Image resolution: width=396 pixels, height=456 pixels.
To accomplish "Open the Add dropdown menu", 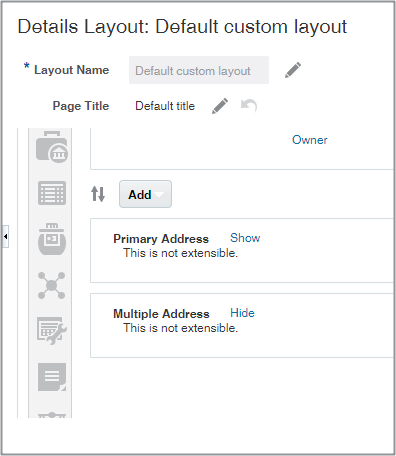I will click(x=145, y=194).
